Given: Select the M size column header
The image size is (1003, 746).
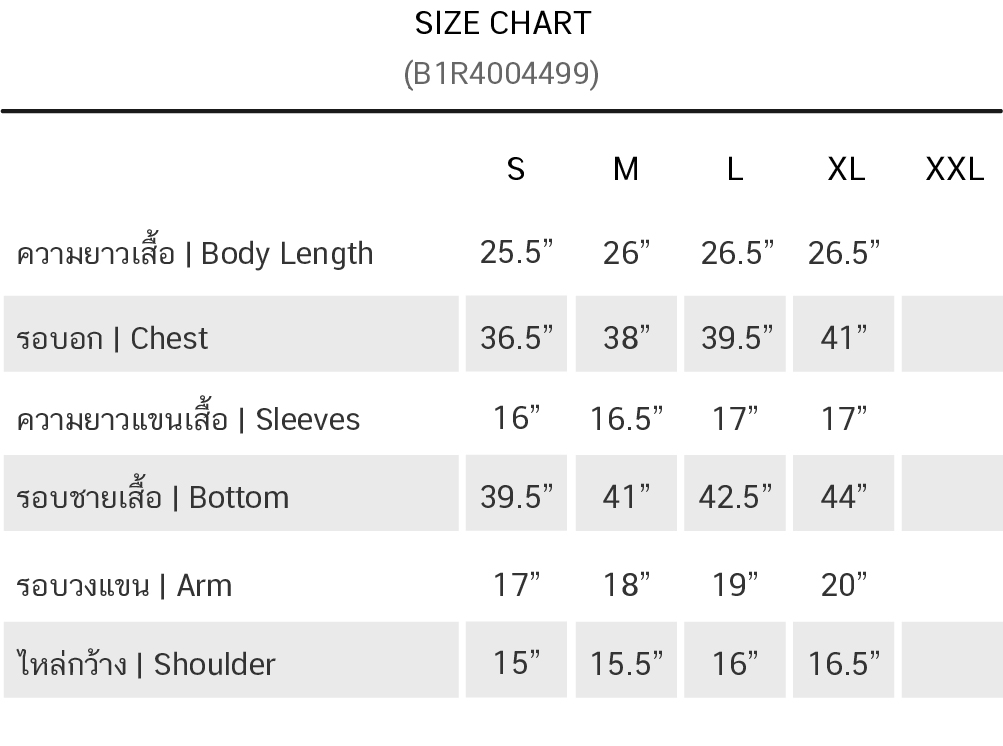Looking at the screenshot, I should (x=626, y=170).
